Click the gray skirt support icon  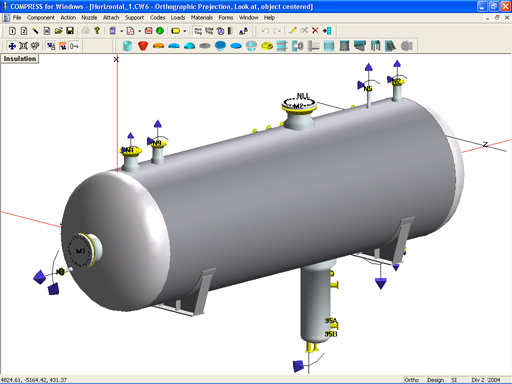344,46
